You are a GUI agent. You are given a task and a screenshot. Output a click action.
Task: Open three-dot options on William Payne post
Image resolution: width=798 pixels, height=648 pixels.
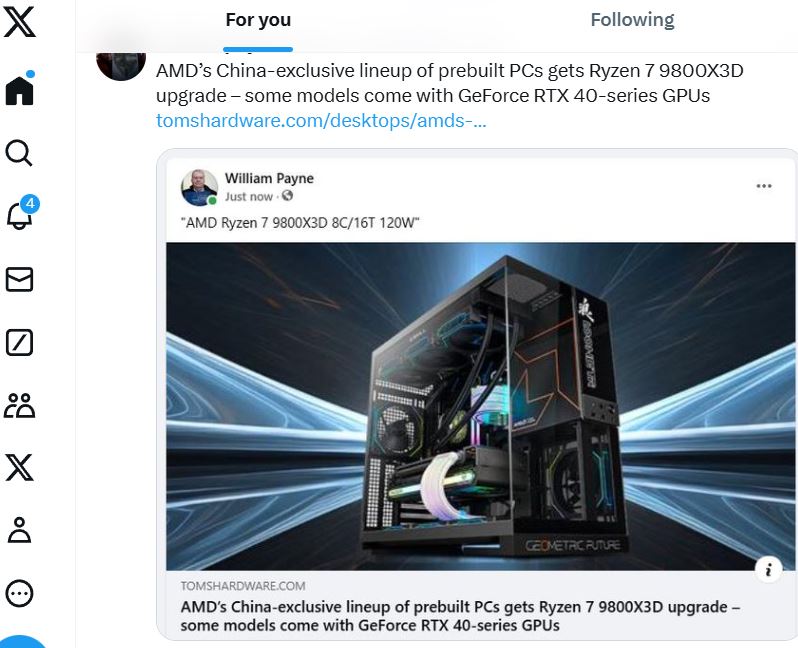coord(764,186)
